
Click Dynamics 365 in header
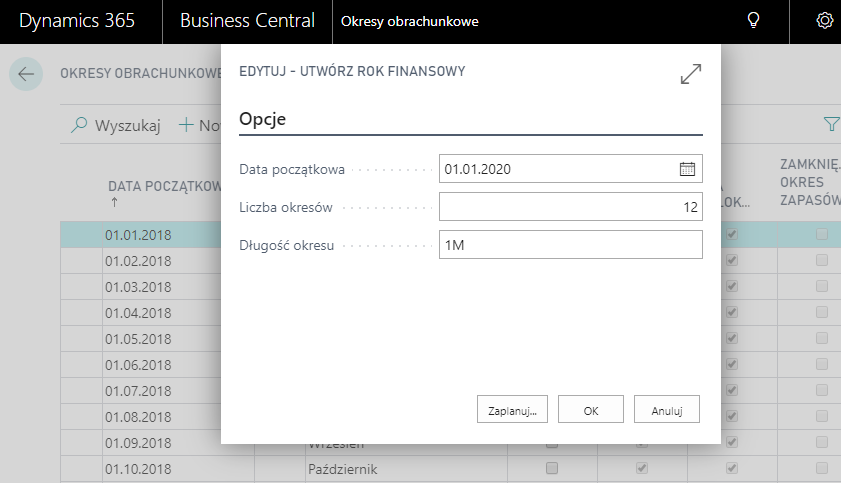(77, 21)
